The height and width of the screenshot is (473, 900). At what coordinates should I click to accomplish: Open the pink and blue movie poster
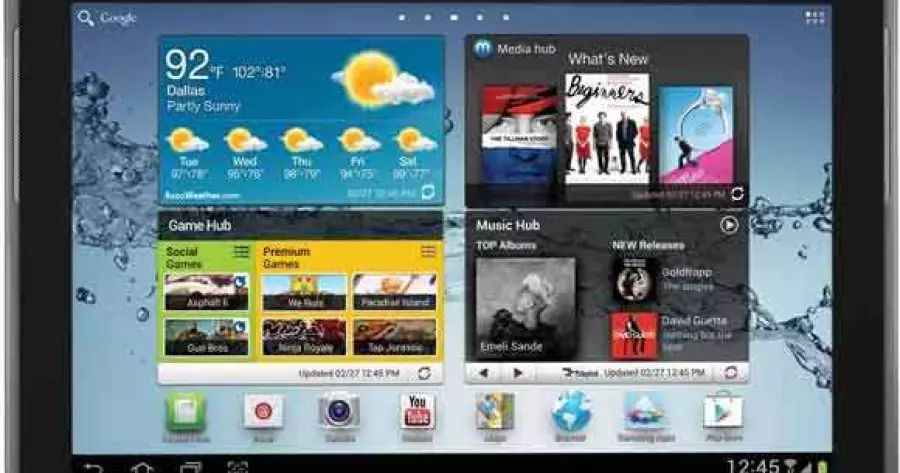(x=696, y=134)
